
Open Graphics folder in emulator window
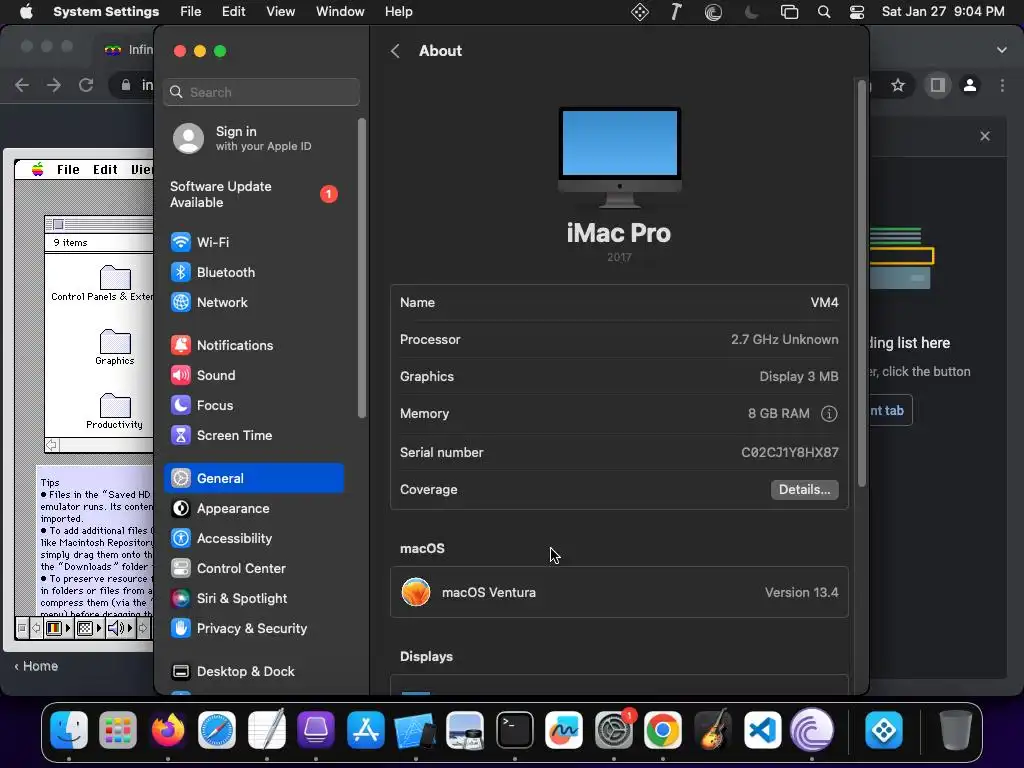coord(115,347)
